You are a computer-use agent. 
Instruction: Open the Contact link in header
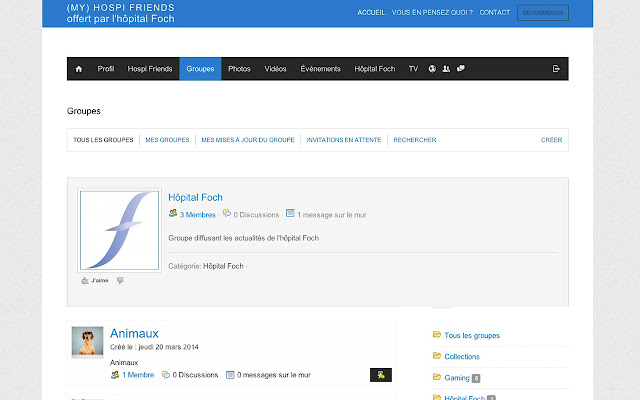(495, 13)
